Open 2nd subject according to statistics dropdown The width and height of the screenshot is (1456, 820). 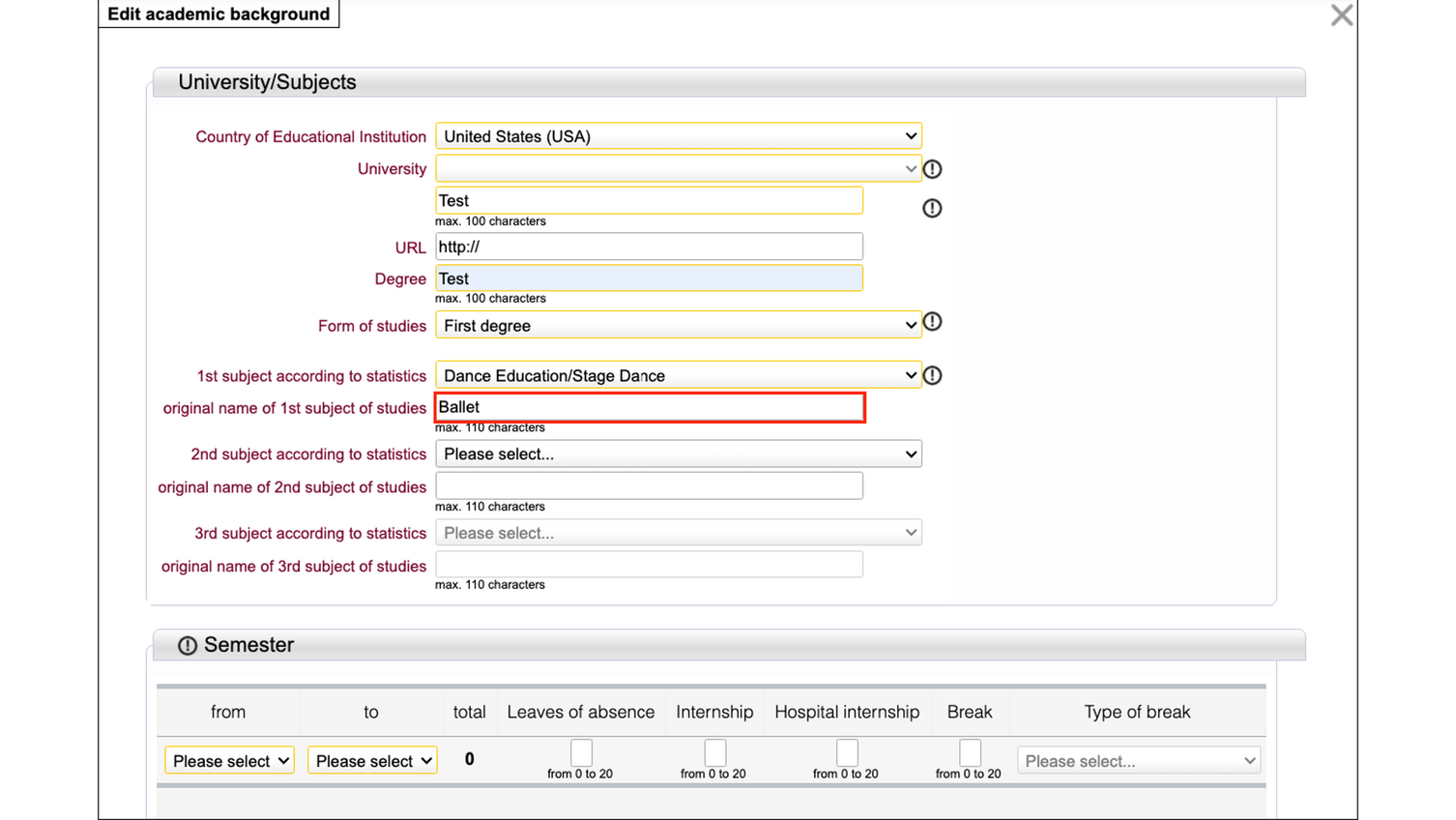pos(678,454)
